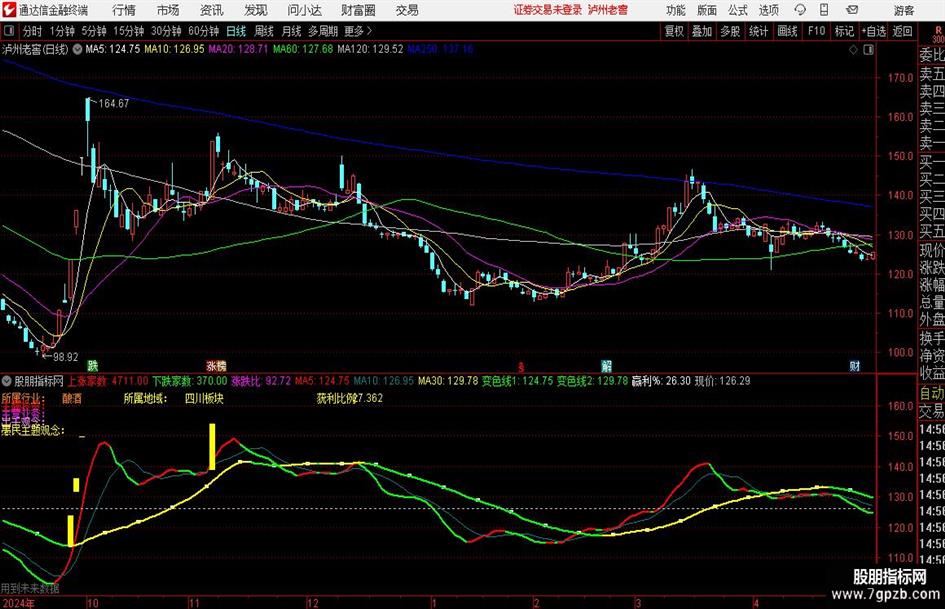Switch to 60分钟 period tab

click(204, 31)
